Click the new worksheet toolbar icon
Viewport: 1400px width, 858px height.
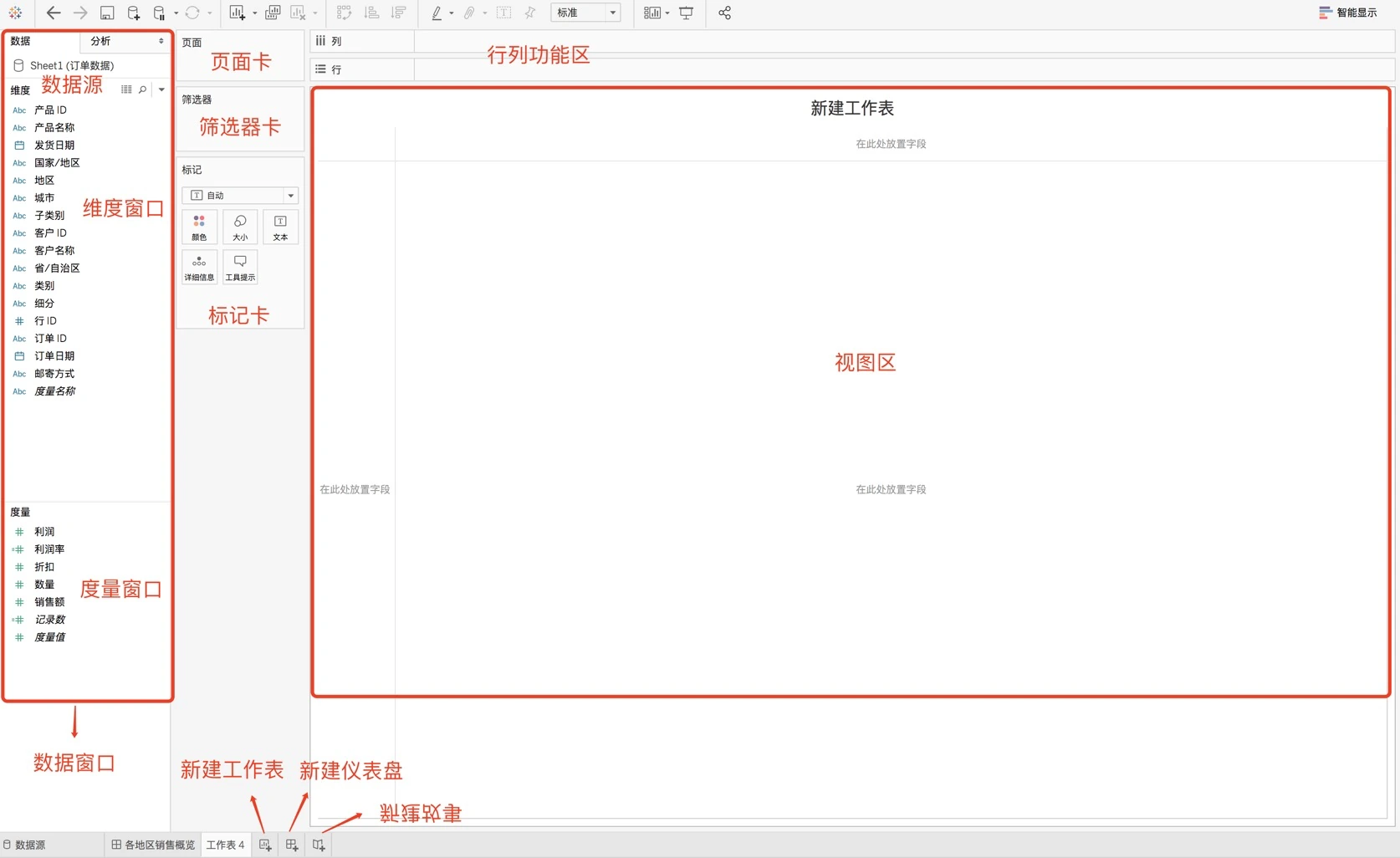tap(238, 13)
